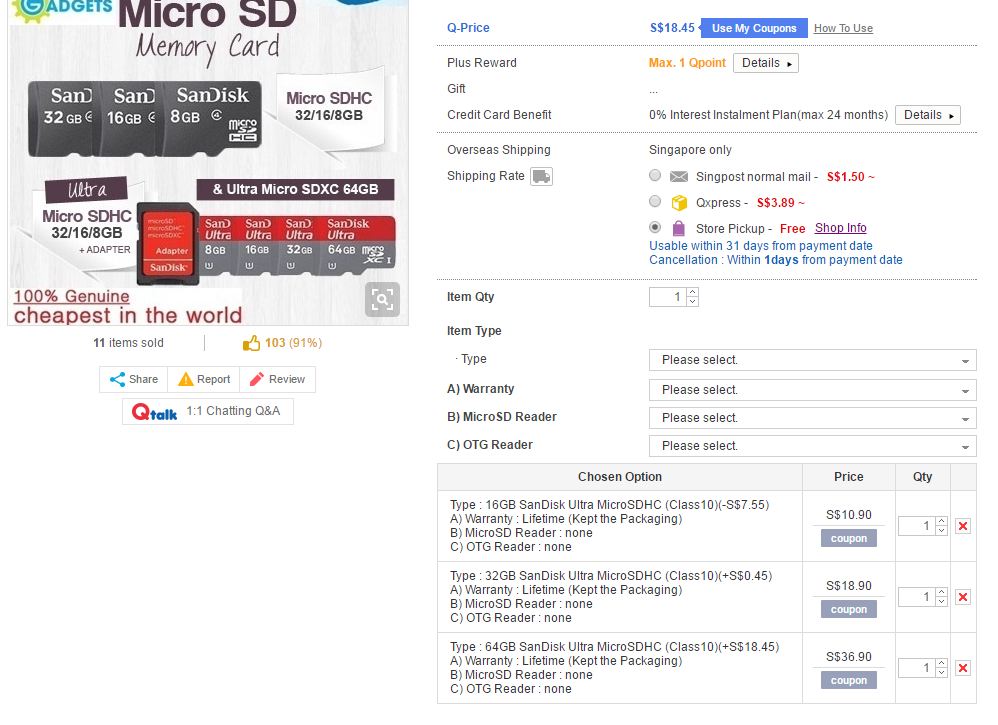Click the Review pencil icon
This screenshot has width=998, height=725.
[257, 379]
